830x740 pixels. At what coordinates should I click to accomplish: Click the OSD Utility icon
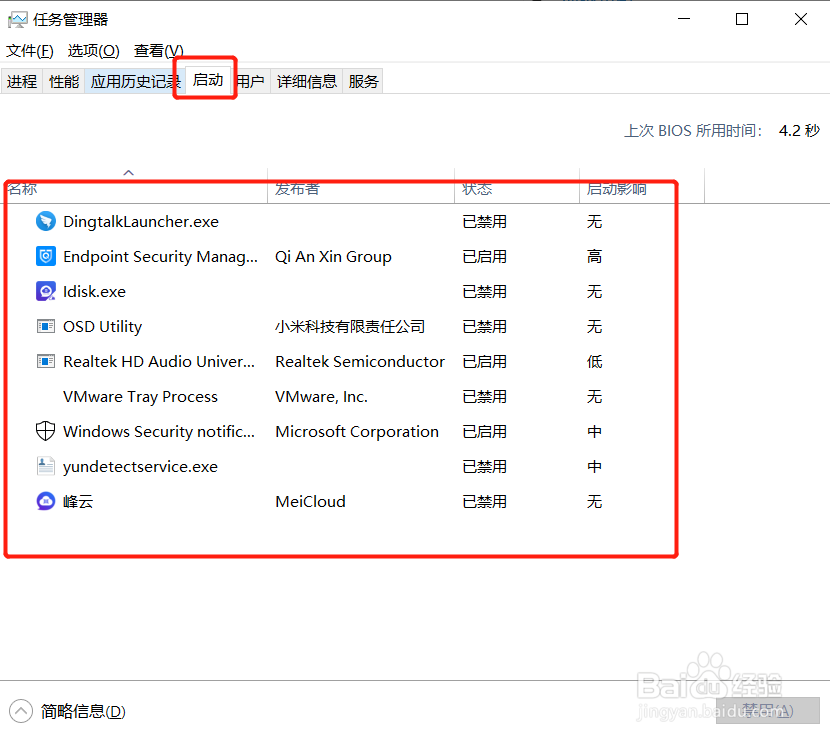pos(45,326)
